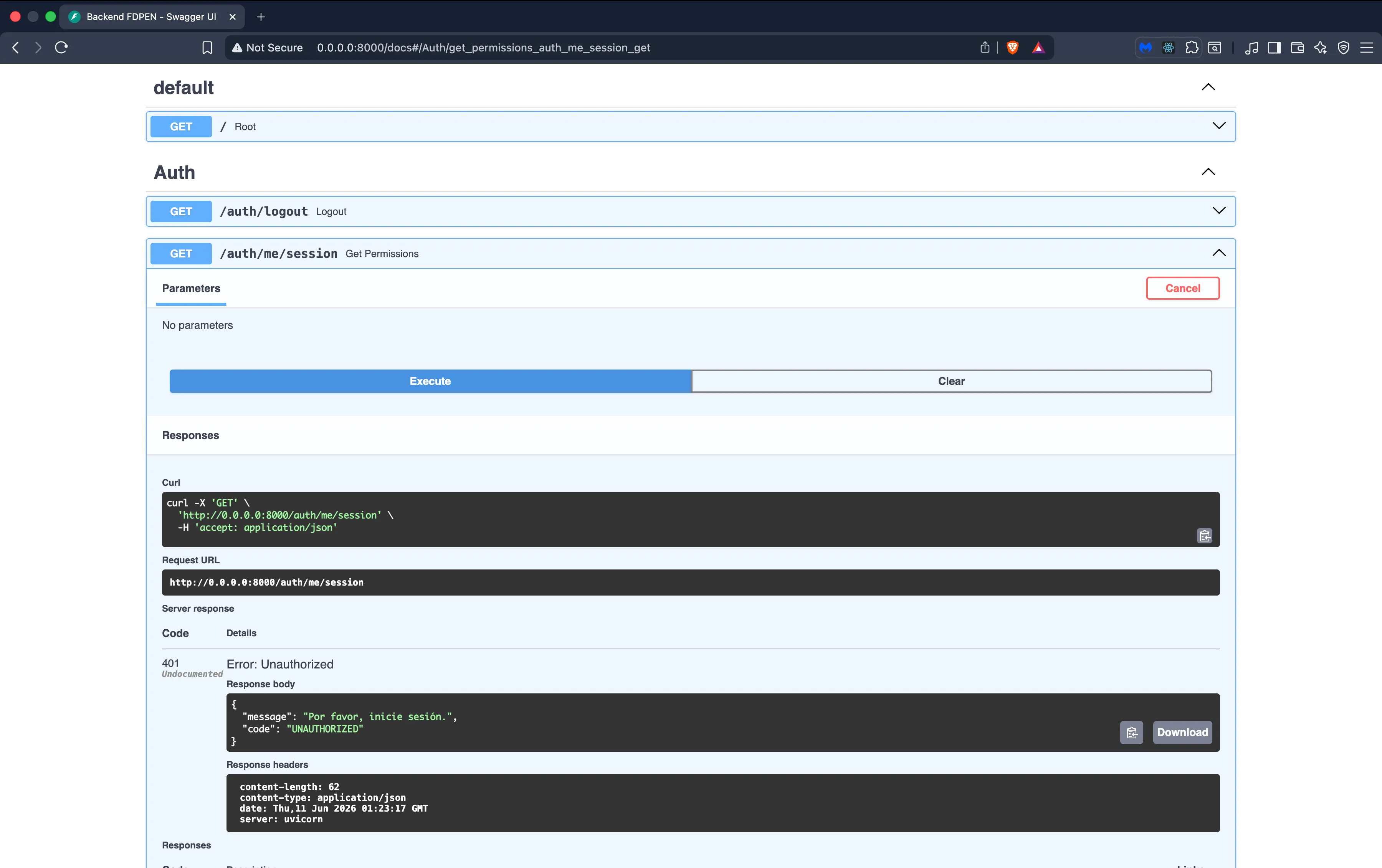This screenshot has width=1382, height=868.
Task: Click the "Server response" label
Action: (198, 609)
